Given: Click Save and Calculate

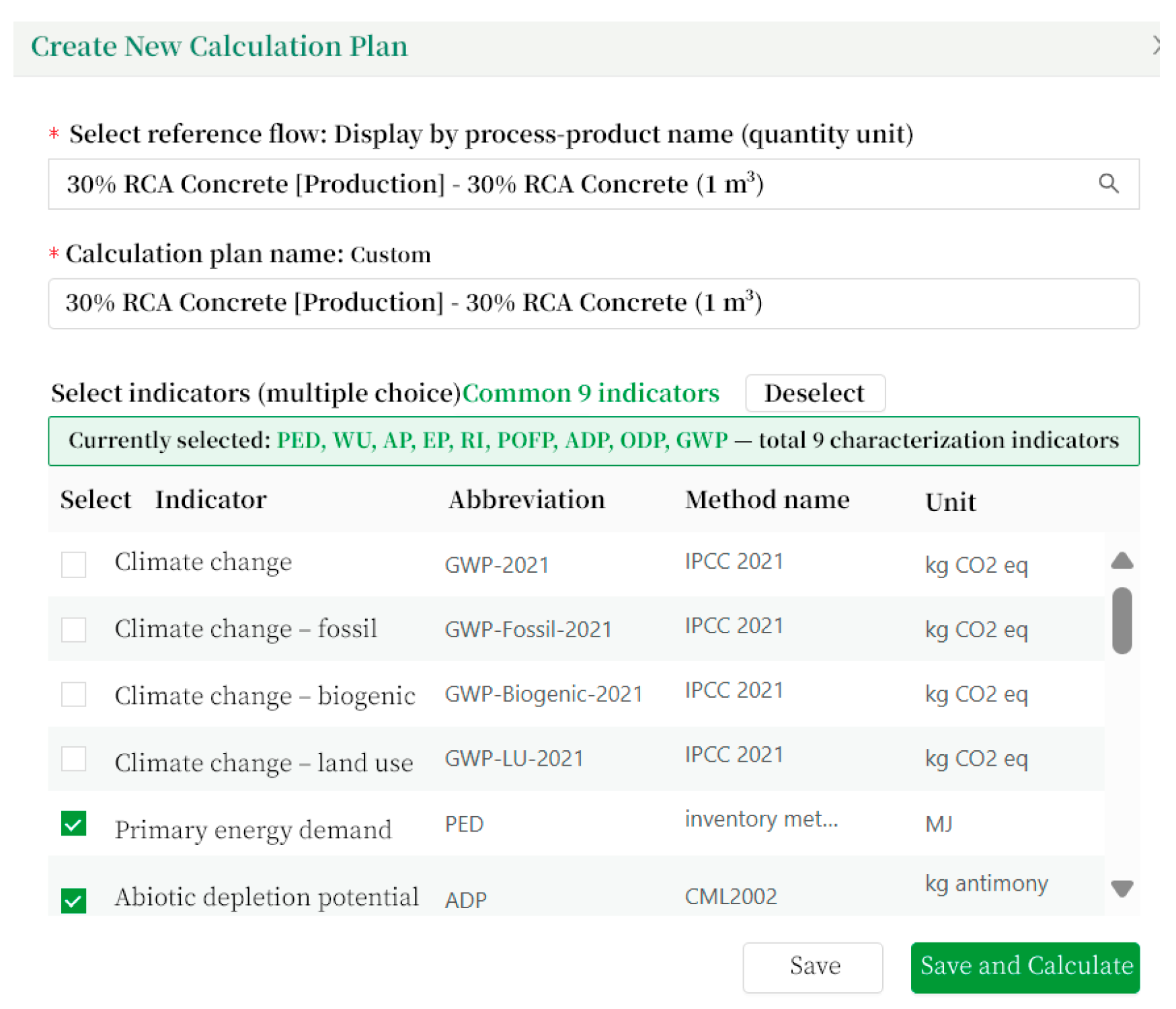Looking at the screenshot, I should coord(1025,966).
